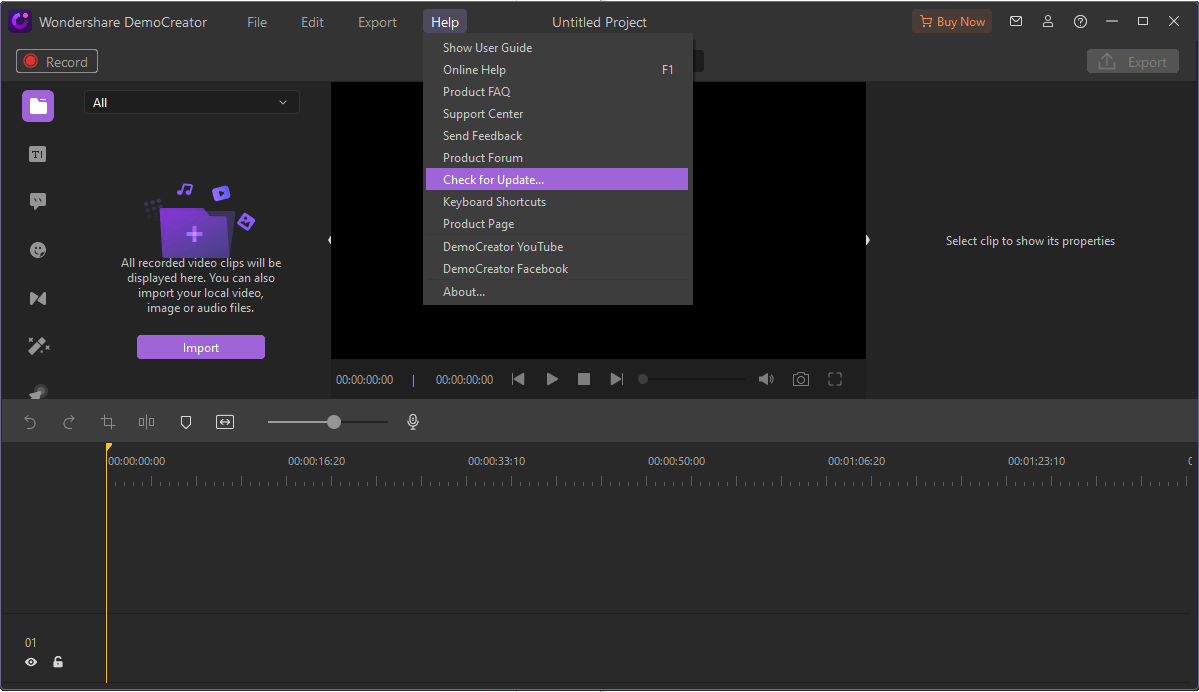
Task: Select Keyboard Shortcuts from the Help menu
Action: (494, 202)
